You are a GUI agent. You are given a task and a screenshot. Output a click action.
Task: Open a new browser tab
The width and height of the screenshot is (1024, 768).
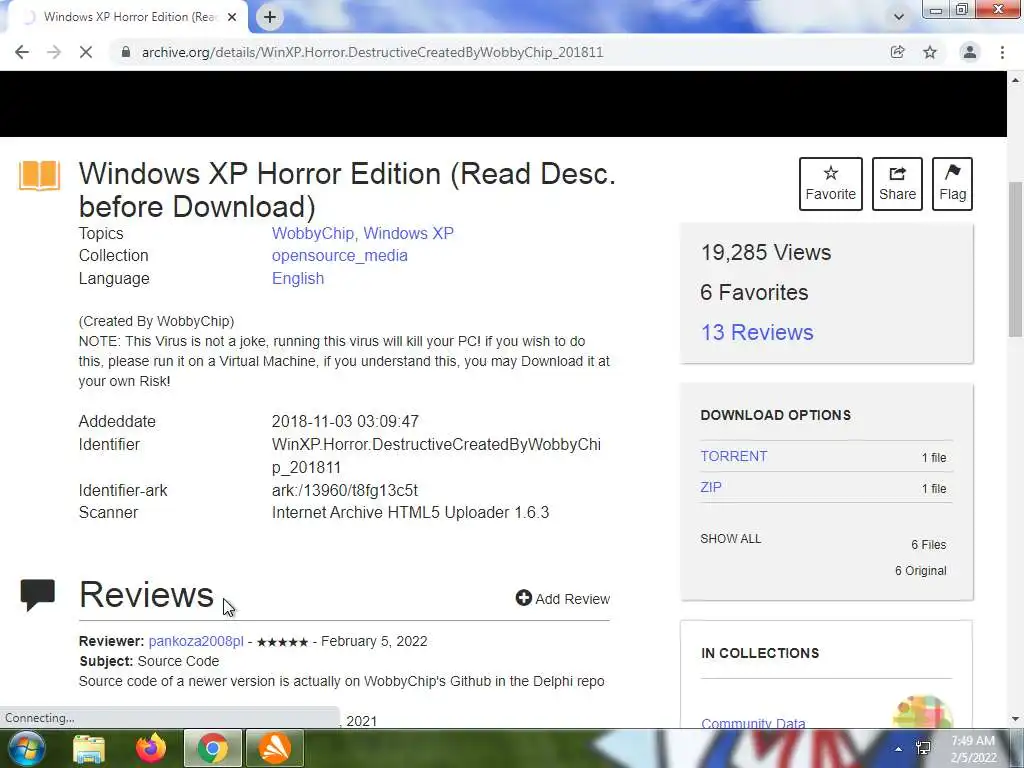point(270,17)
